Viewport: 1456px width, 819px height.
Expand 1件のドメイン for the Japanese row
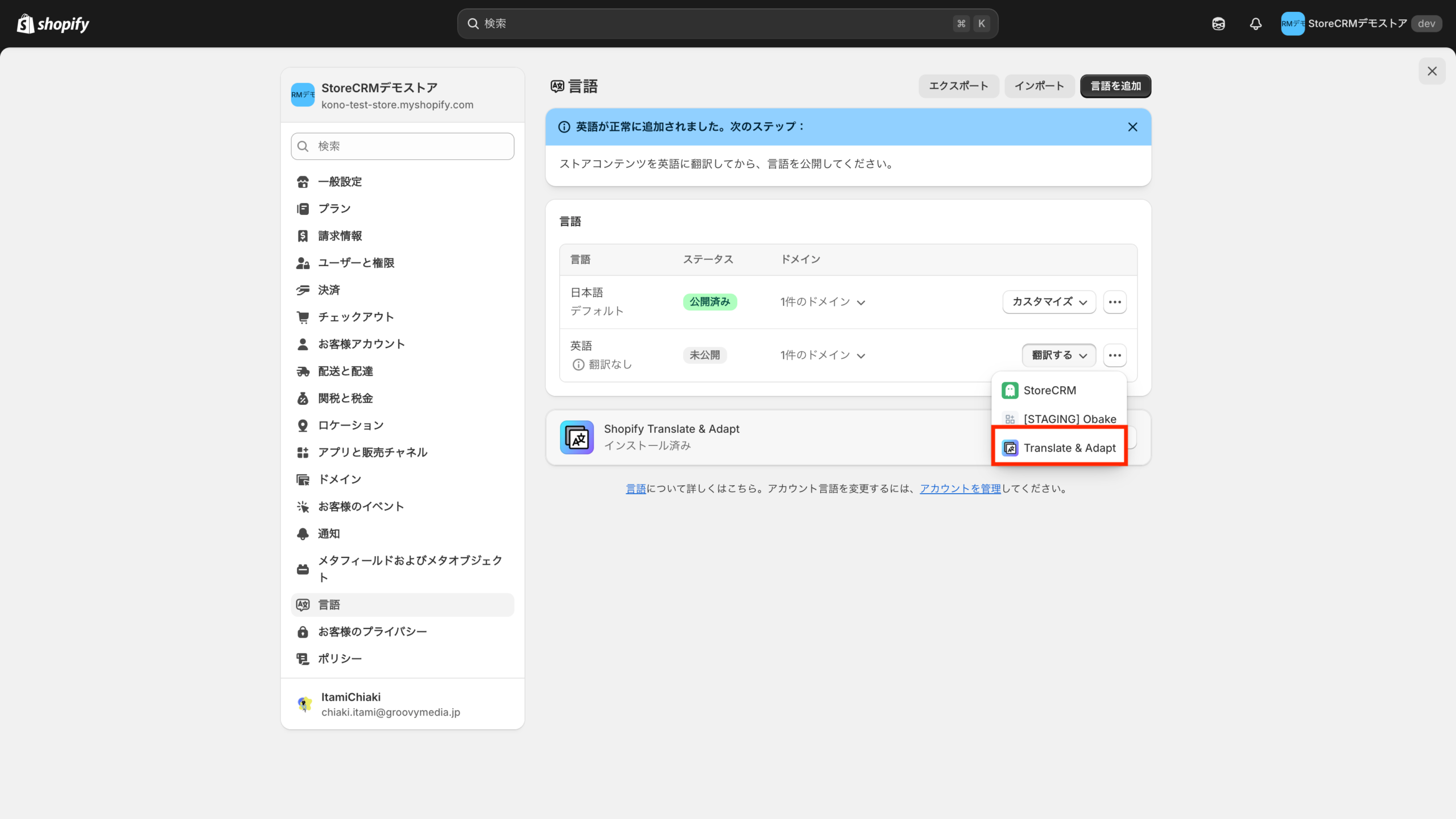pyautogui.click(x=822, y=302)
